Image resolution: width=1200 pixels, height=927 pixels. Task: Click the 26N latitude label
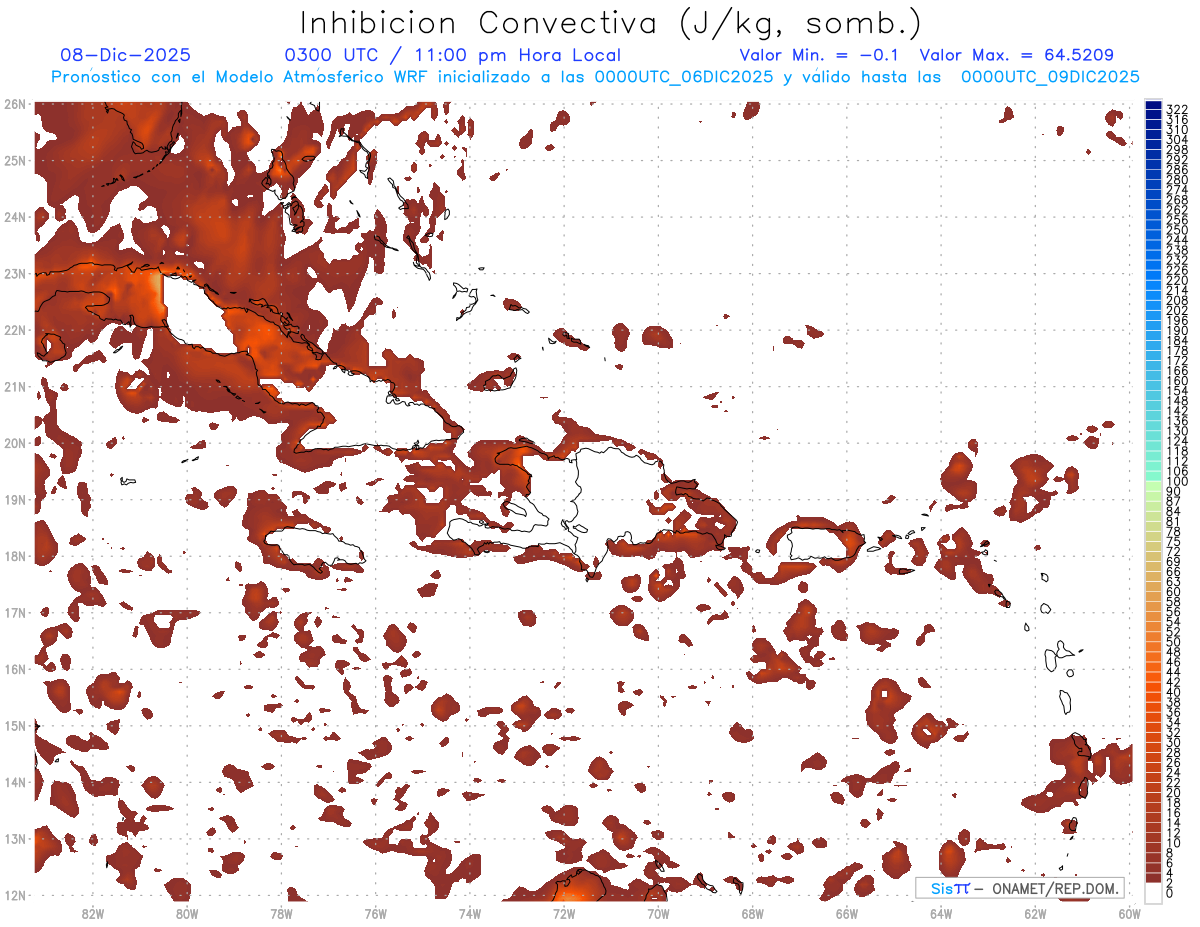14,103
